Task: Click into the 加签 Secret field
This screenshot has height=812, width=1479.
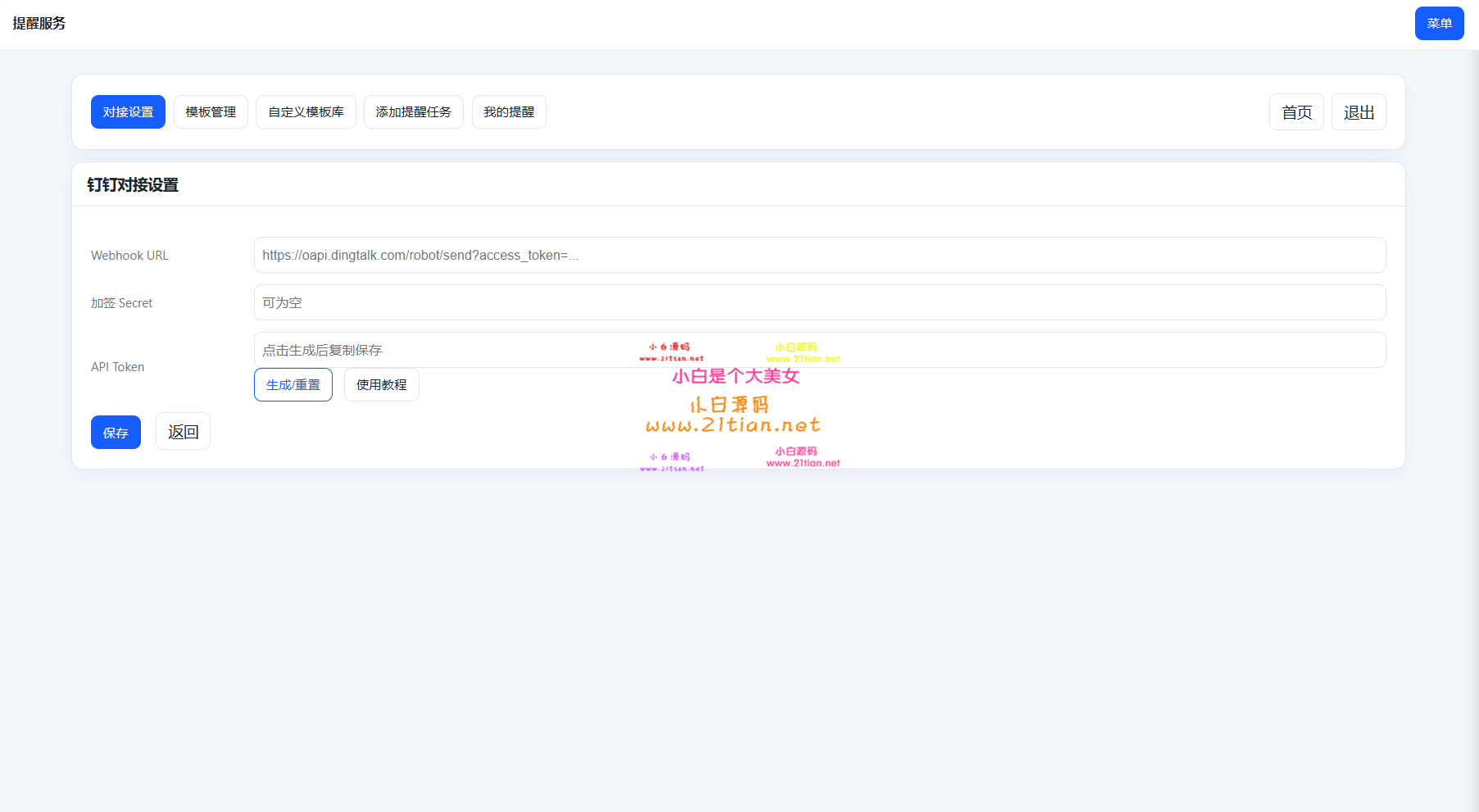Action: [819, 302]
